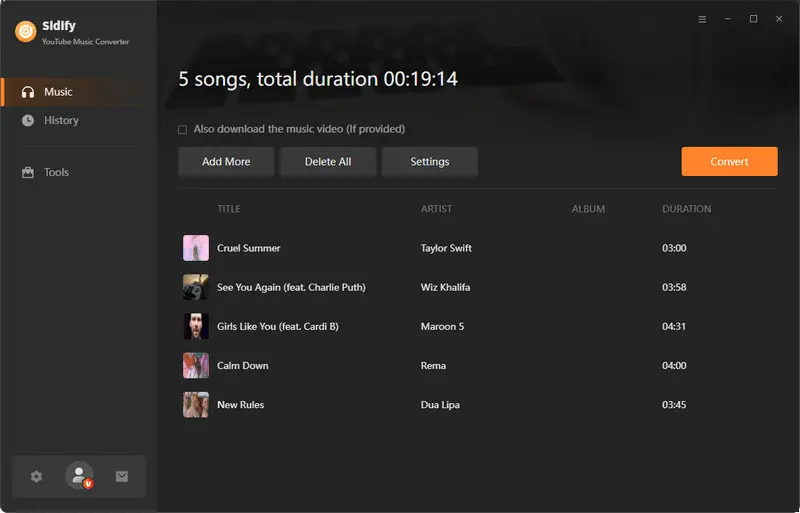Click the DURATION column header
The image size is (800, 513).
(x=687, y=209)
